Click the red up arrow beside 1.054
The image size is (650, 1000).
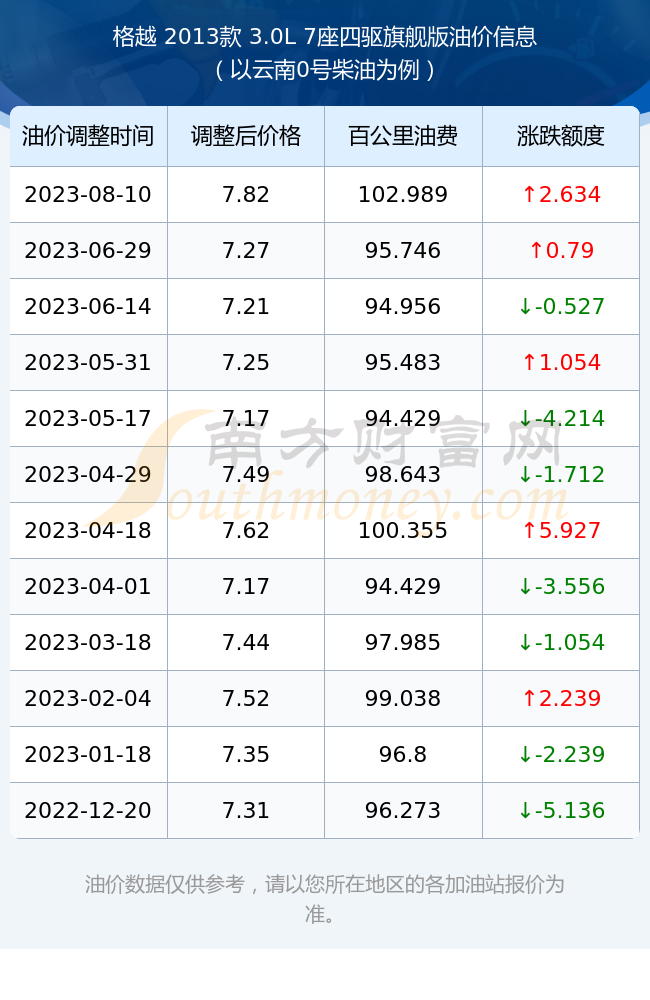coord(529,362)
